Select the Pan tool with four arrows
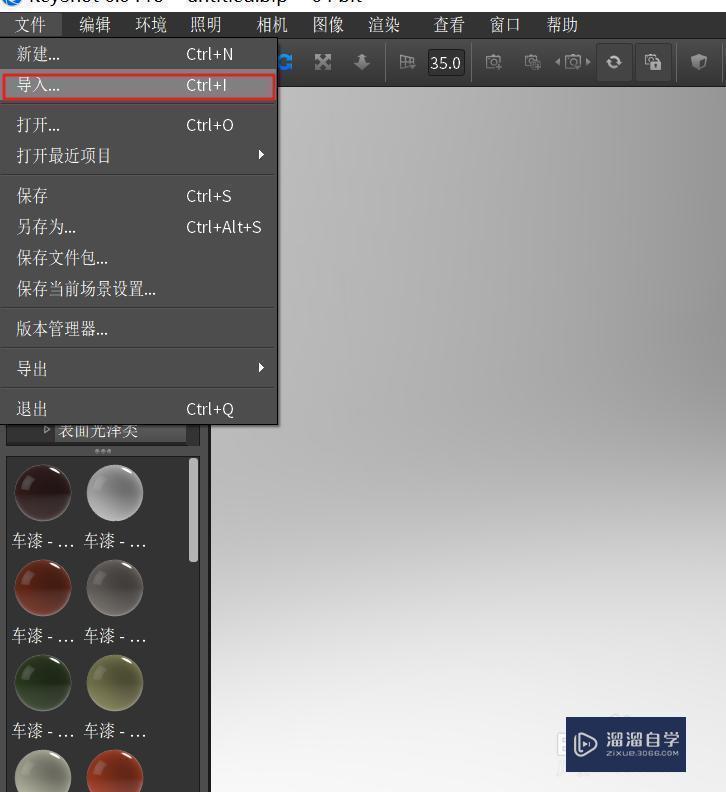 (x=323, y=62)
